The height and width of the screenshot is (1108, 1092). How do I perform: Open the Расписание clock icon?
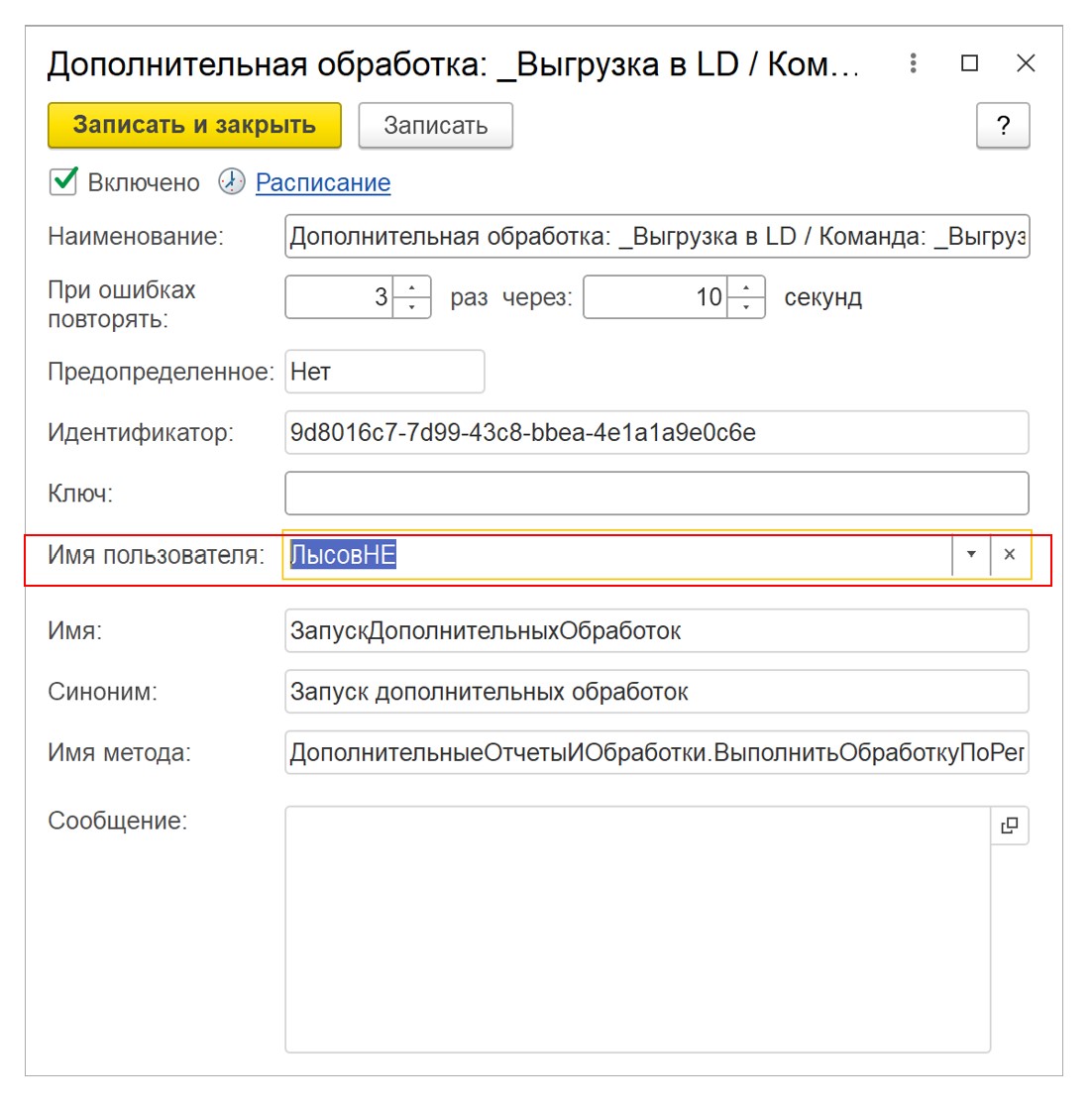231,182
